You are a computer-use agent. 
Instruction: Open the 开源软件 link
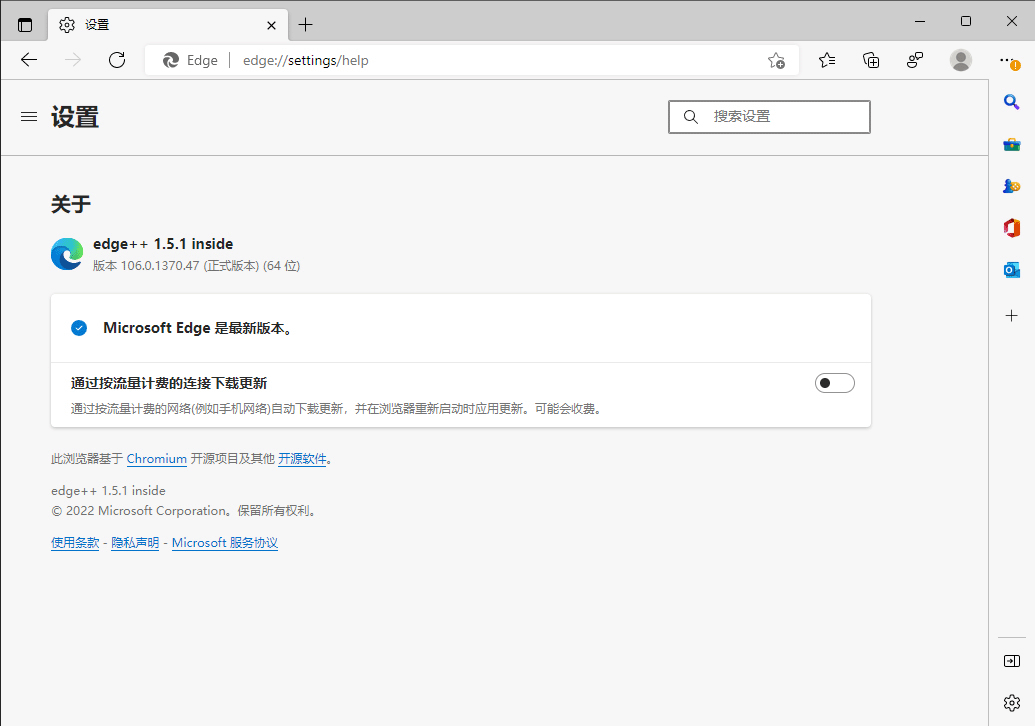(x=302, y=459)
